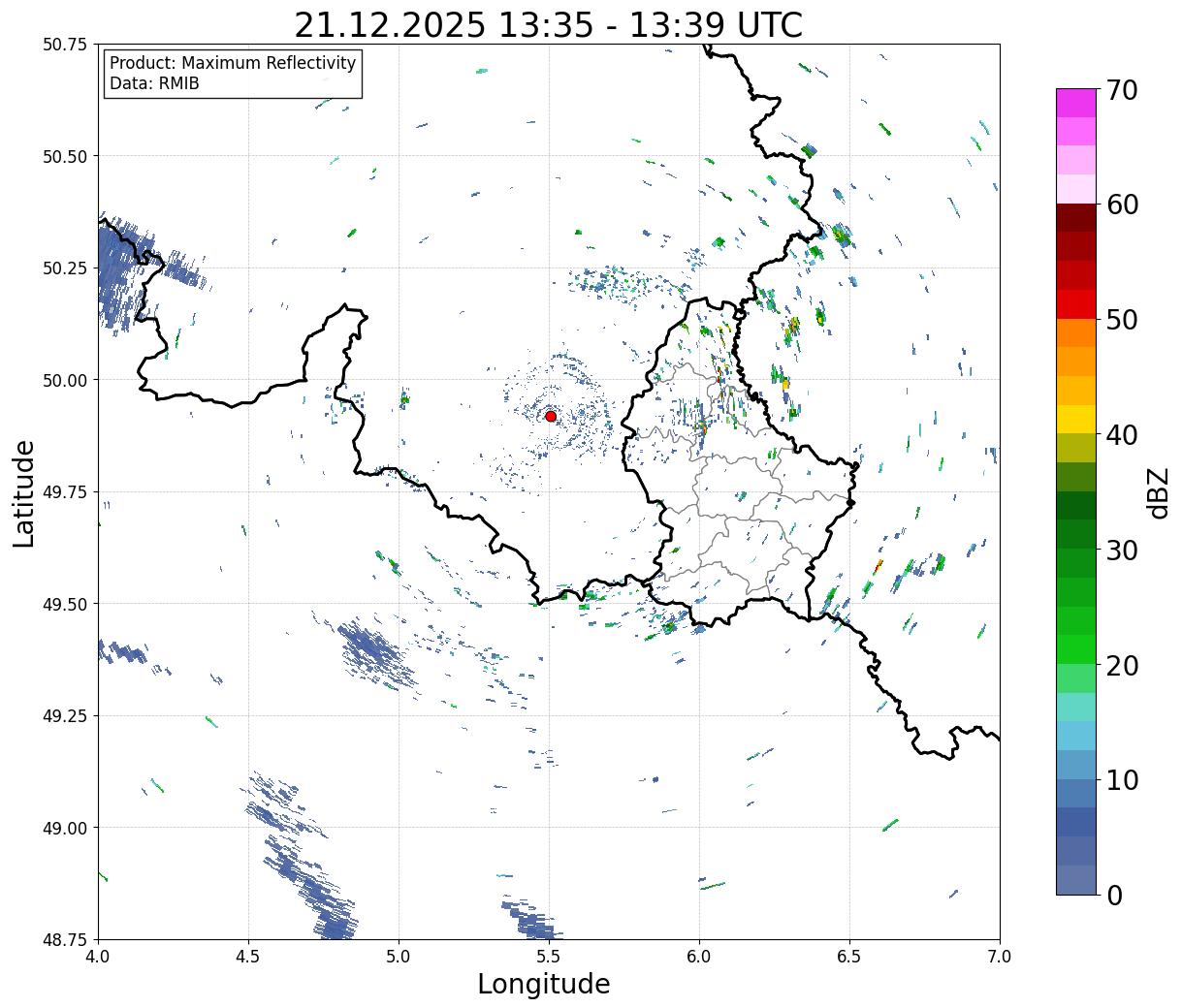Viewport: 1182px width, 1008px height.
Task: Click latitude tick label 48.75
Action: [x=64, y=939]
